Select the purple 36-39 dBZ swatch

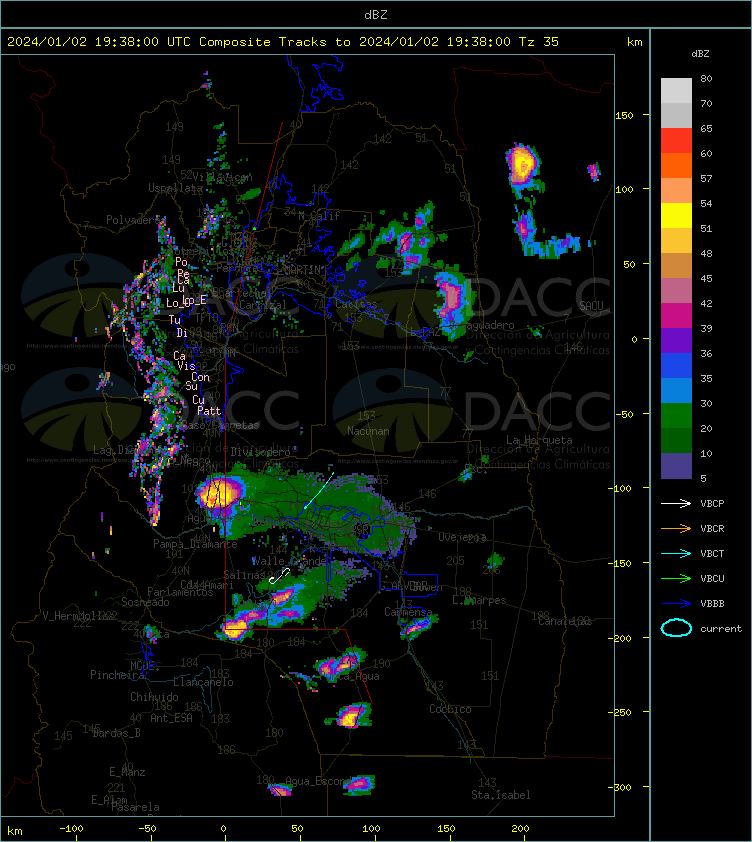pos(676,340)
